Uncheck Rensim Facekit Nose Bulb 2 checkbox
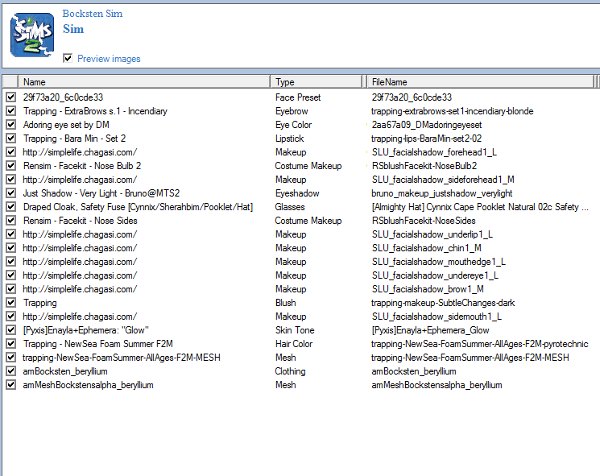Viewport: 600px width, 476px height. (11, 166)
